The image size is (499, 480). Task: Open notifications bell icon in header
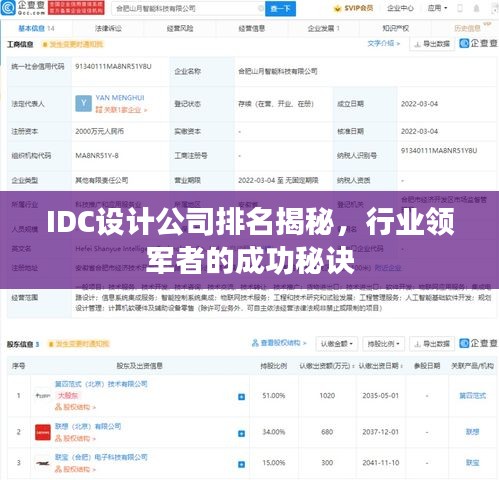click(x=477, y=8)
